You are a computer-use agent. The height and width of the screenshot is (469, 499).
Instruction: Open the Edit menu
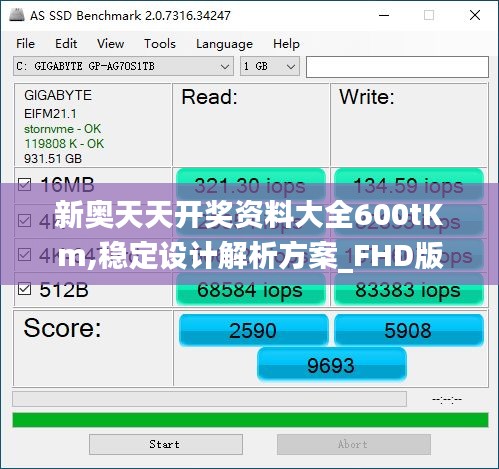tap(66, 44)
